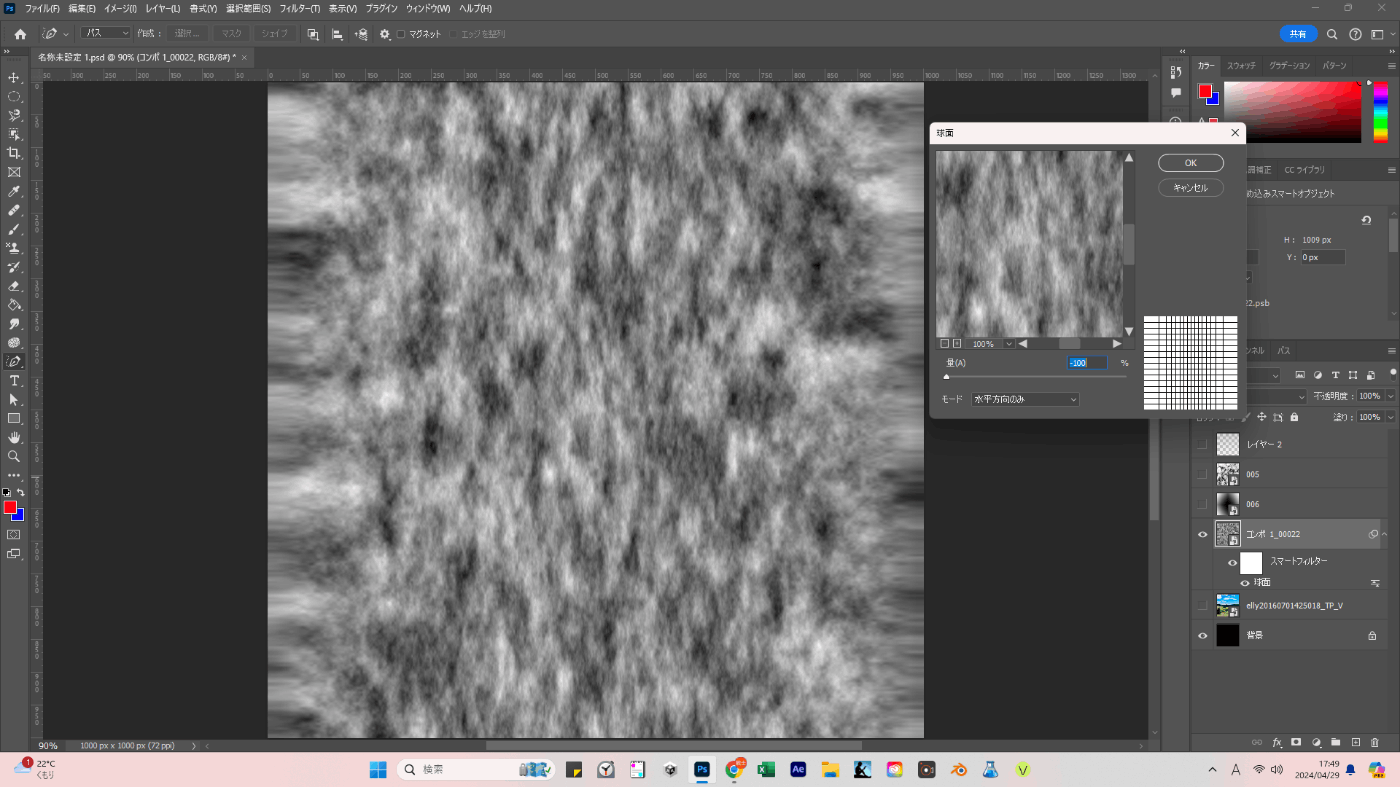Pick the Zoom tool in toolbar
This screenshot has height=787, width=1400.
[x=14, y=456]
